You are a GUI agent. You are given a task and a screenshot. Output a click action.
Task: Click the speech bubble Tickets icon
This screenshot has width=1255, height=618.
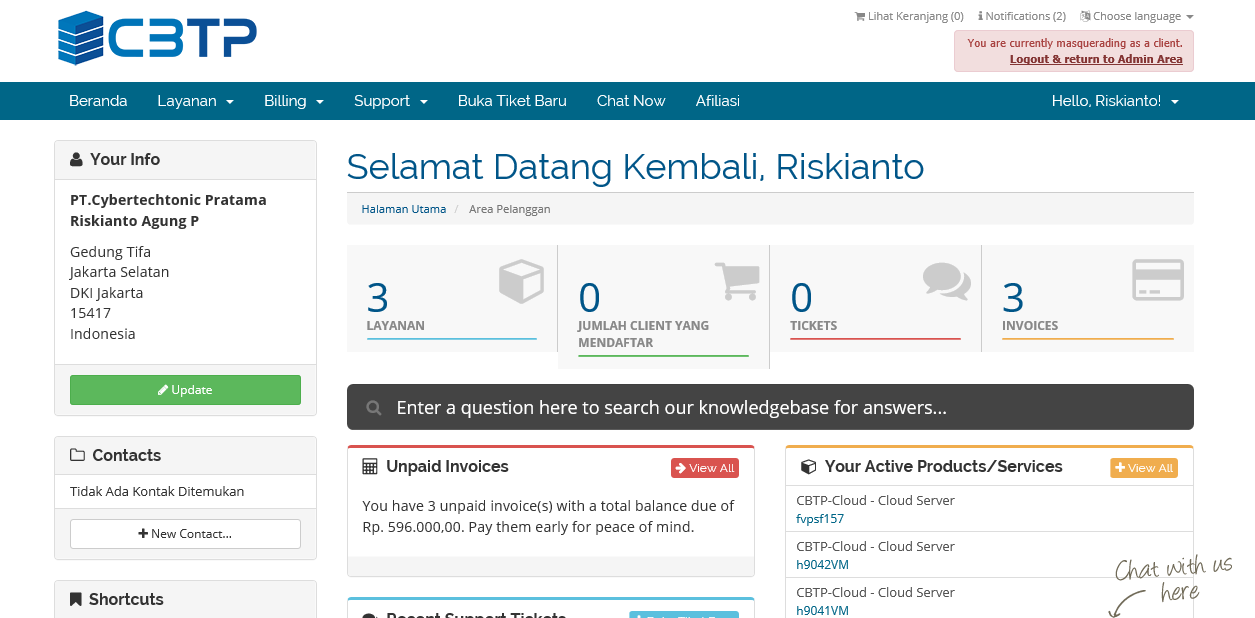click(946, 281)
